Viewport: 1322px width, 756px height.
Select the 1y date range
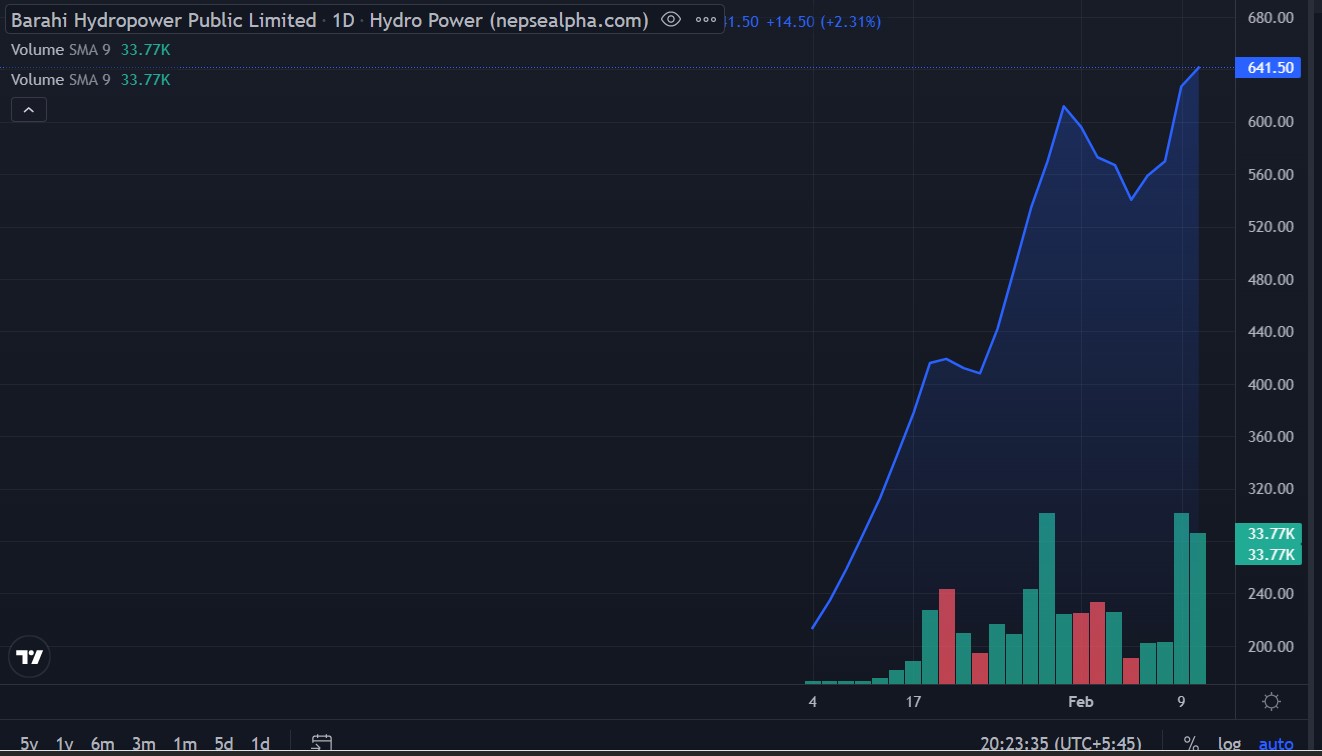click(x=65, y=744)
